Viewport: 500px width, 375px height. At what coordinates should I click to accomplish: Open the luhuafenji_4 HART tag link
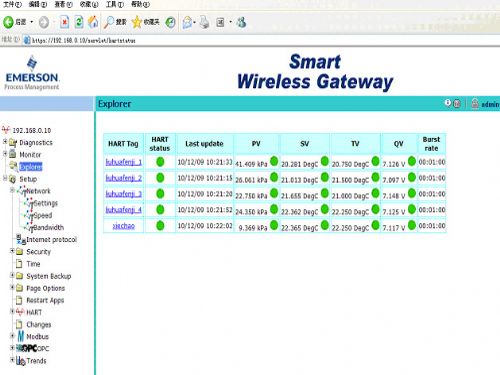124,210
